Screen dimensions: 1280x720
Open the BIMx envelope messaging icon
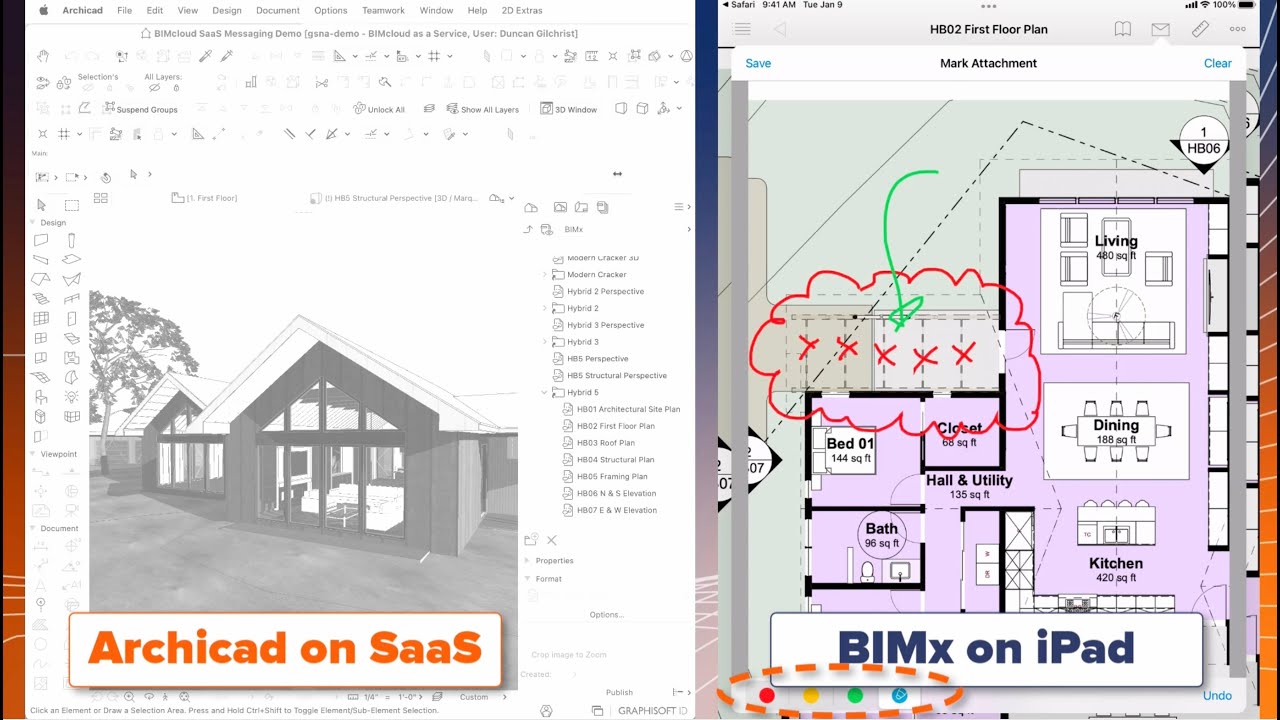tap(1160, 29)
